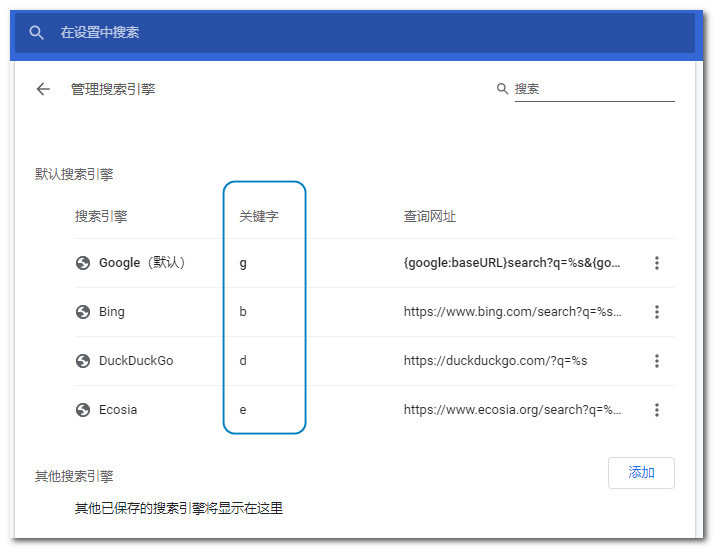Image resolution: width=714 pixels, height=549 pixels.
Task: Click the keyword 'b' for Bing
Action: [243, 312]
